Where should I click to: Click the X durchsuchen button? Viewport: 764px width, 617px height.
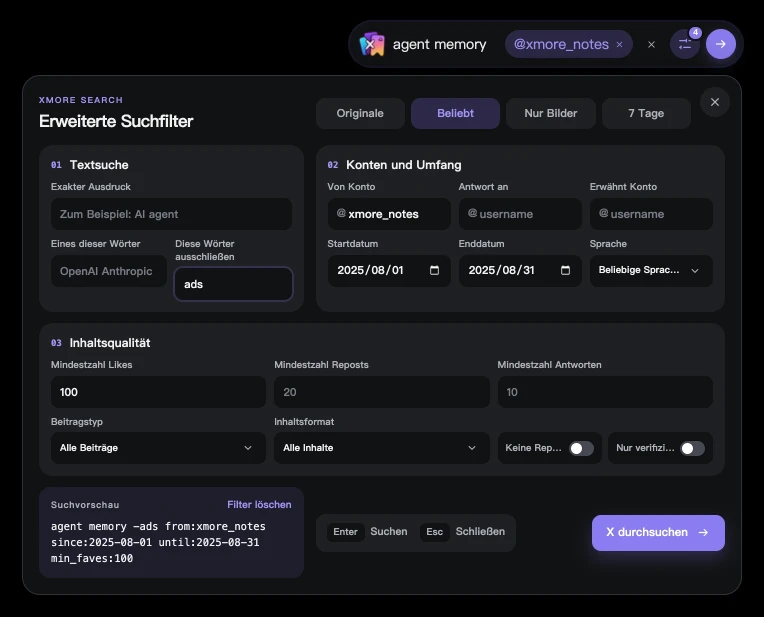658,533
